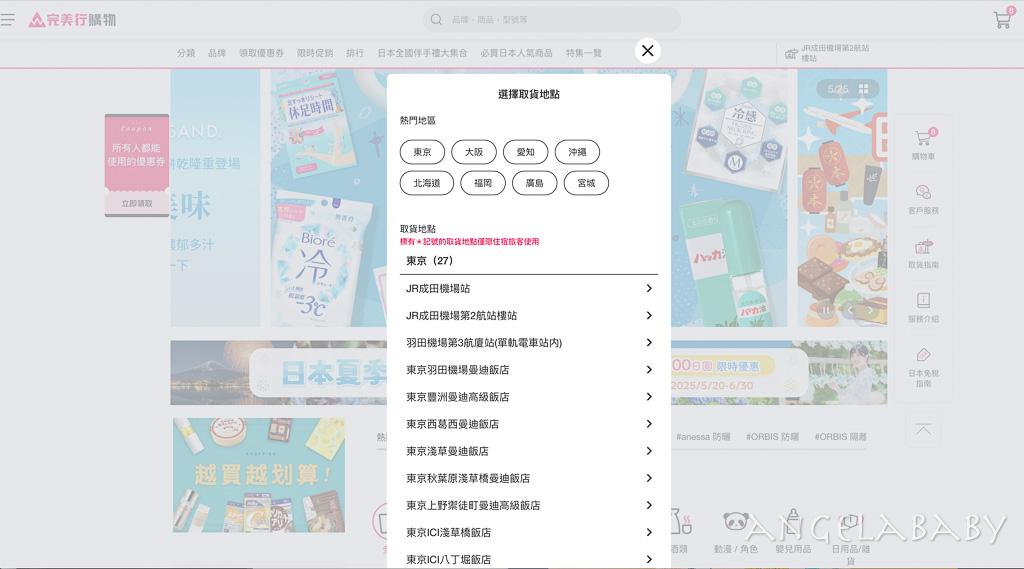Open the 越買越划算 promo banner

pos(259,475)
